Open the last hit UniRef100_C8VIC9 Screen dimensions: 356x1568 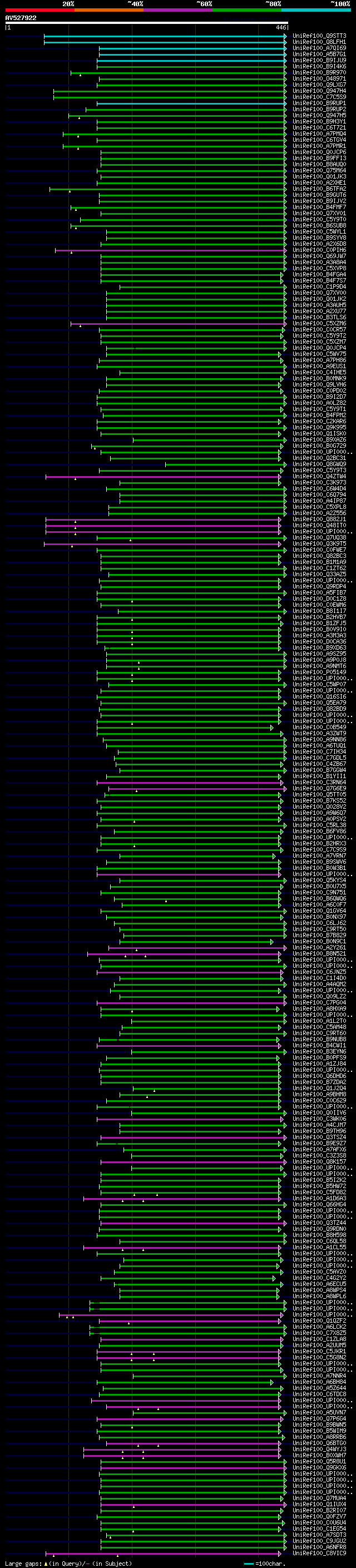tap(319, 1554)
